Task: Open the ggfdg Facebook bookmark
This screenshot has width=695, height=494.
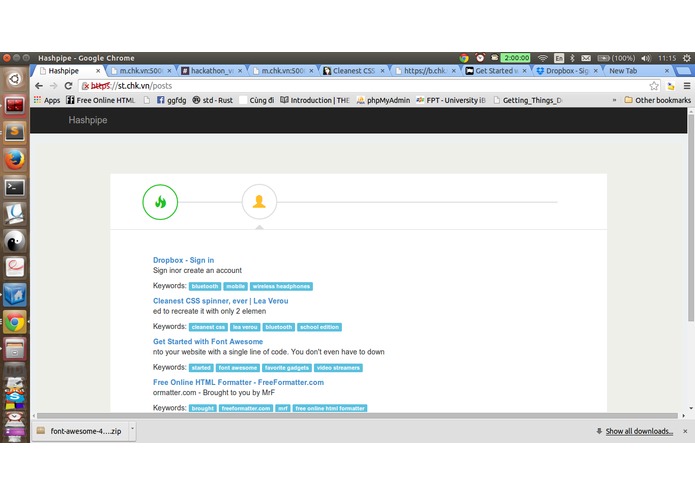Action: click(172, 100)
